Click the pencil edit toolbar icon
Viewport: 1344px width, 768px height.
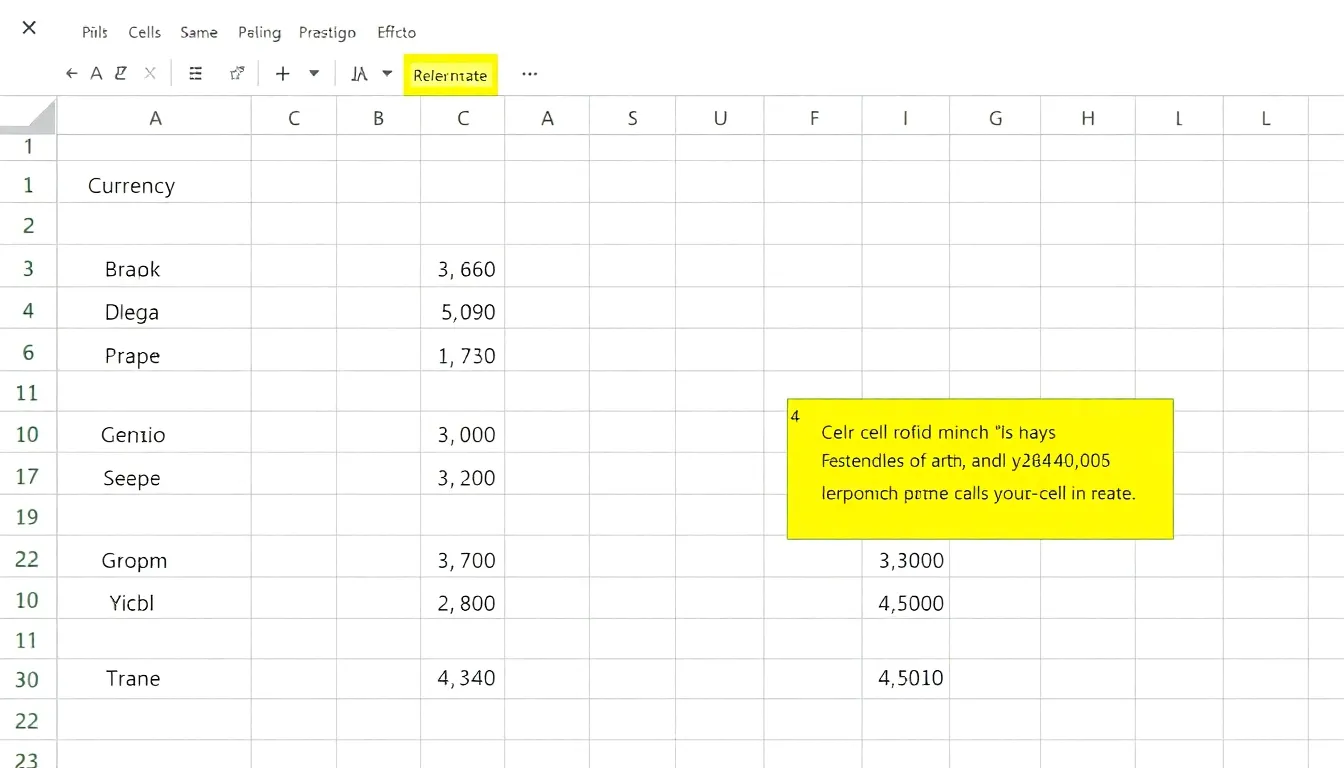(x=121, y=74)
